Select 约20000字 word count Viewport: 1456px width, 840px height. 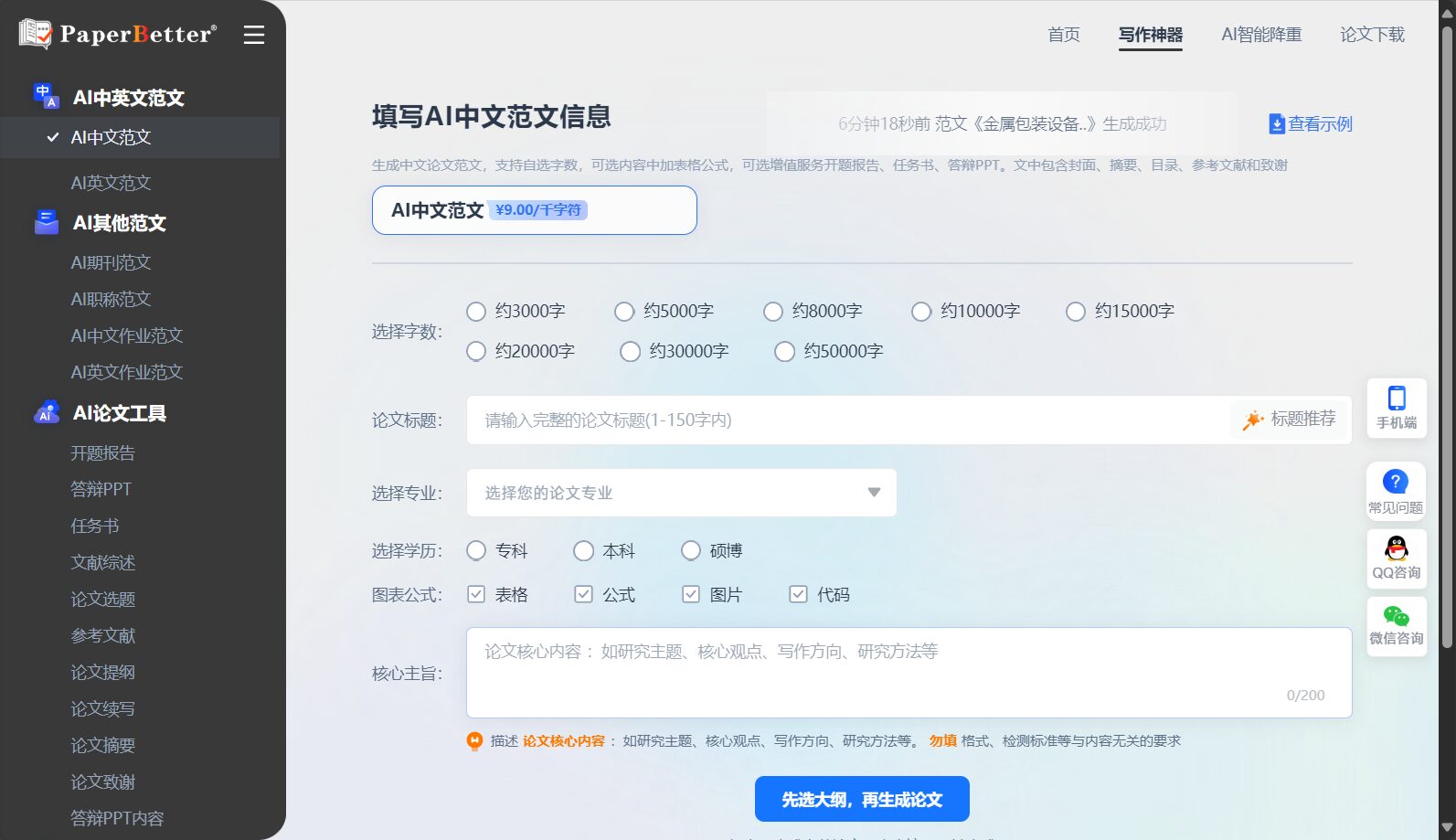[x=476, y=352]
